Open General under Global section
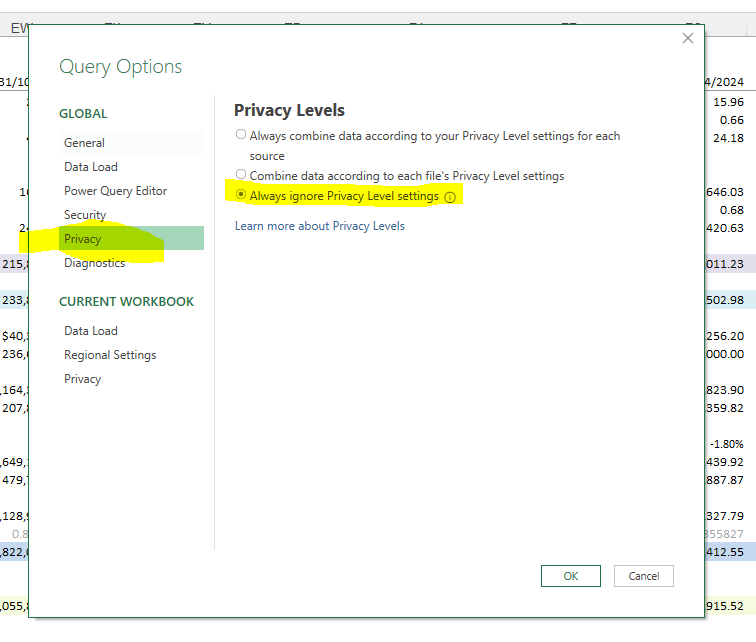 point(84,143)
